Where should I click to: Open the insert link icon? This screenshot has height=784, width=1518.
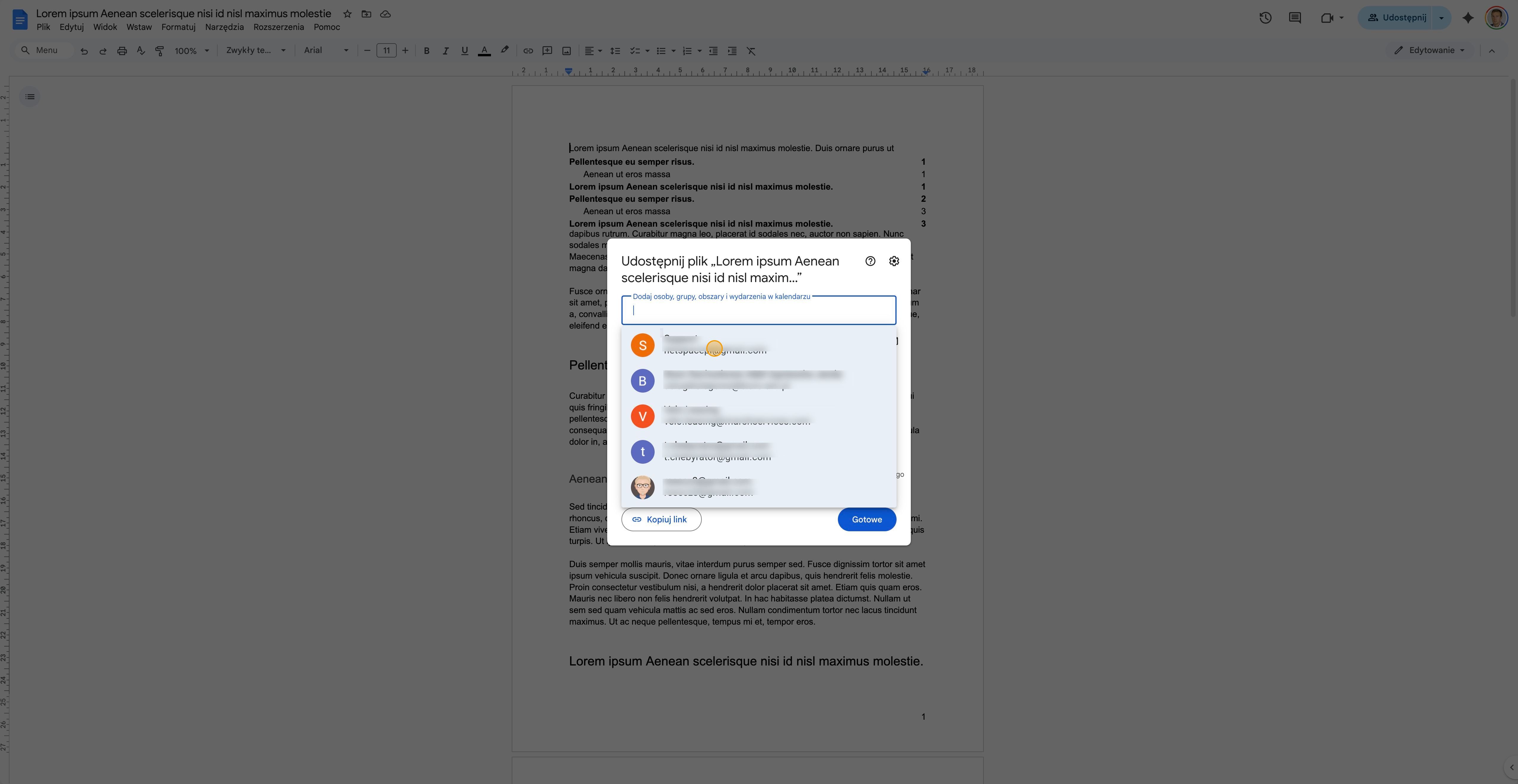click(528, 51)
